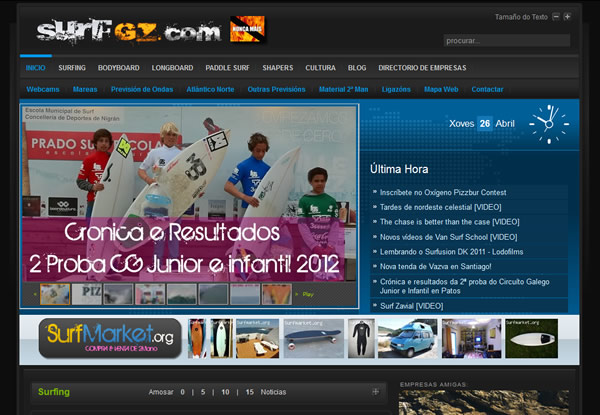The image size is (600, 415).
Task: Open the SurfMarket.org banner logo
Action: point(110,338)
